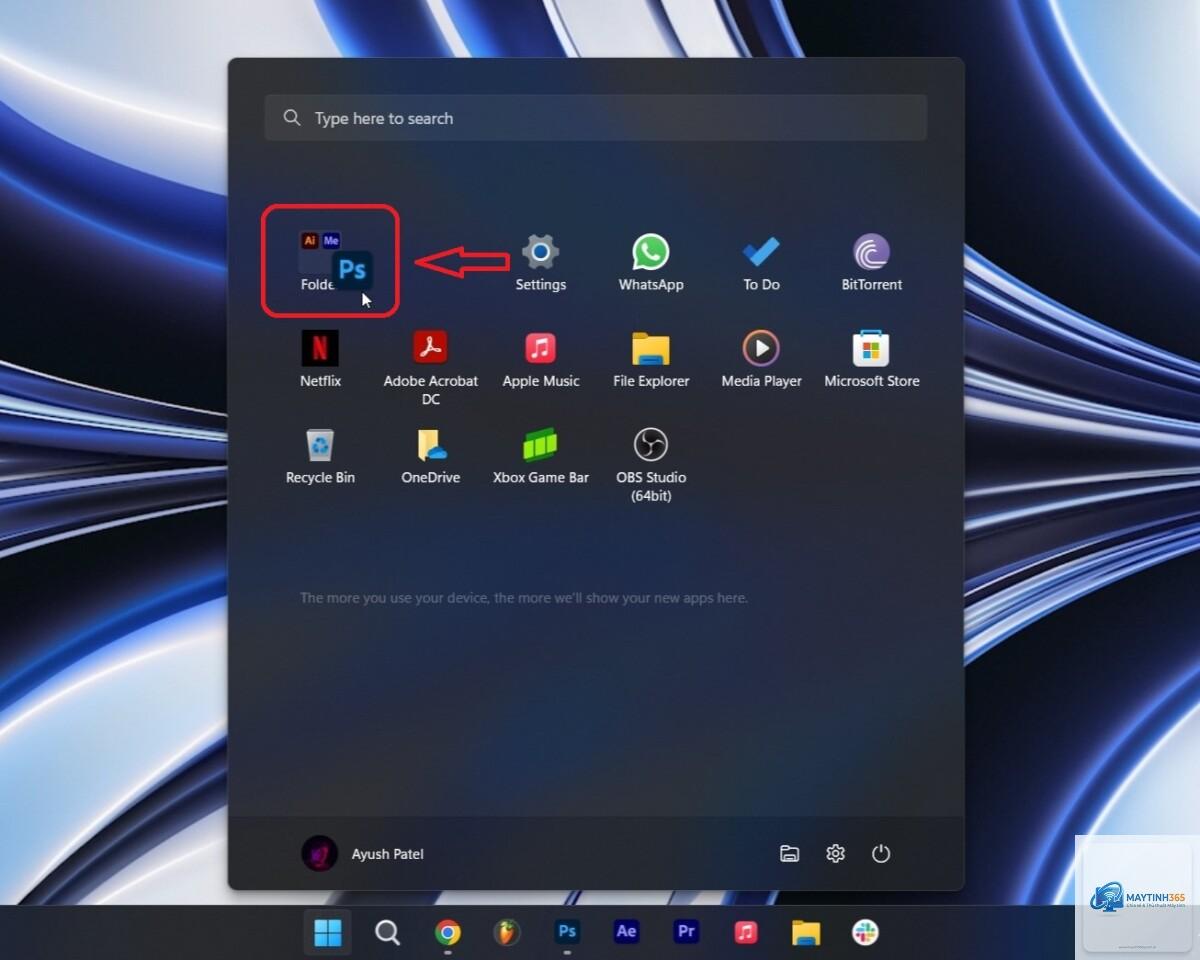Open Netflix pinned app
The width and height of the screenshot is (1200, 960).
pos(320,359)
